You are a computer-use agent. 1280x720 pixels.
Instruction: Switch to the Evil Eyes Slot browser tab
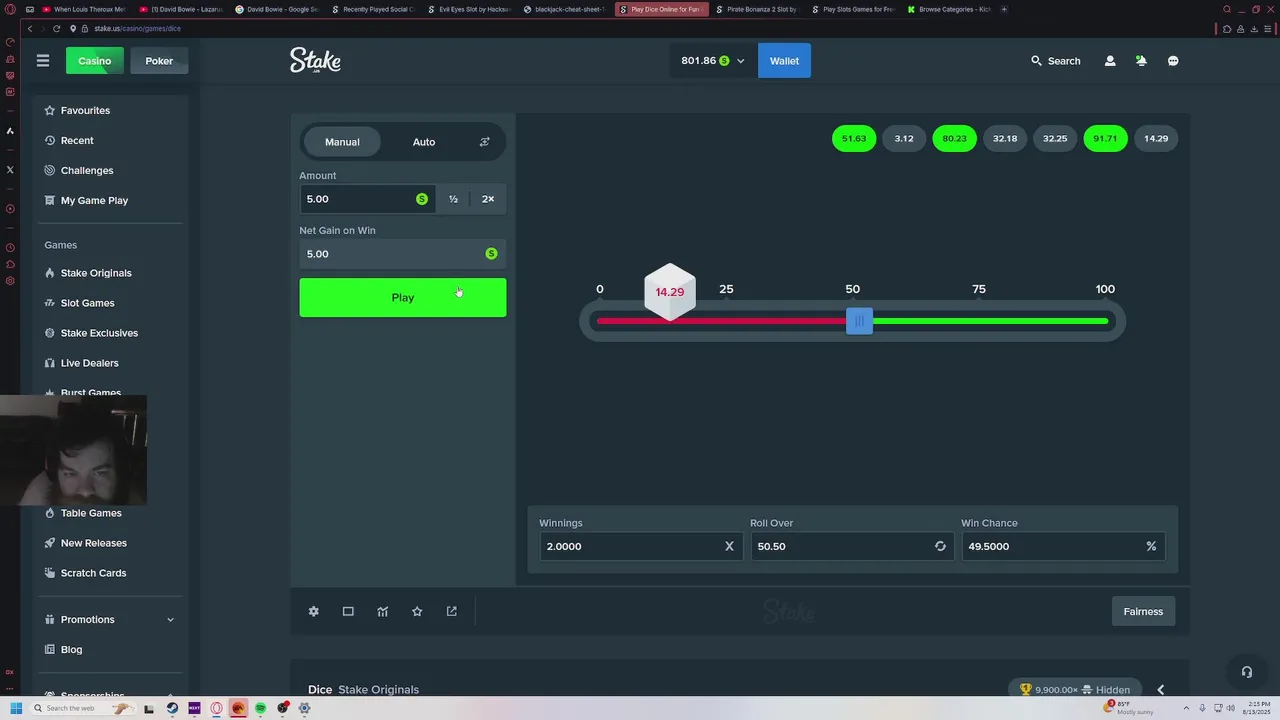(x=469, y=9)
